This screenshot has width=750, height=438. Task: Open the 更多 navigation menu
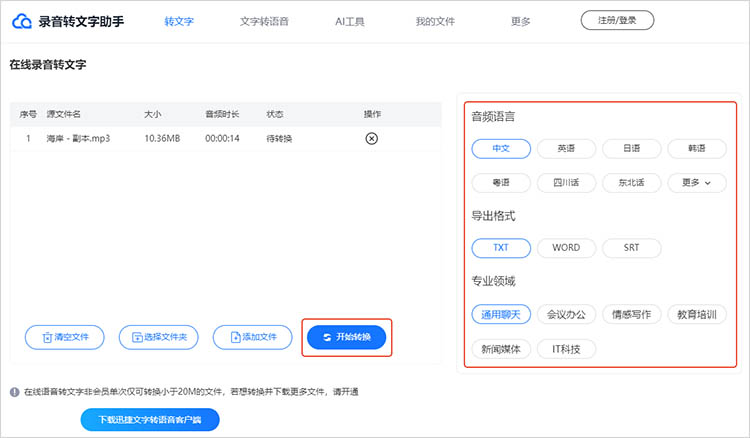520,22
